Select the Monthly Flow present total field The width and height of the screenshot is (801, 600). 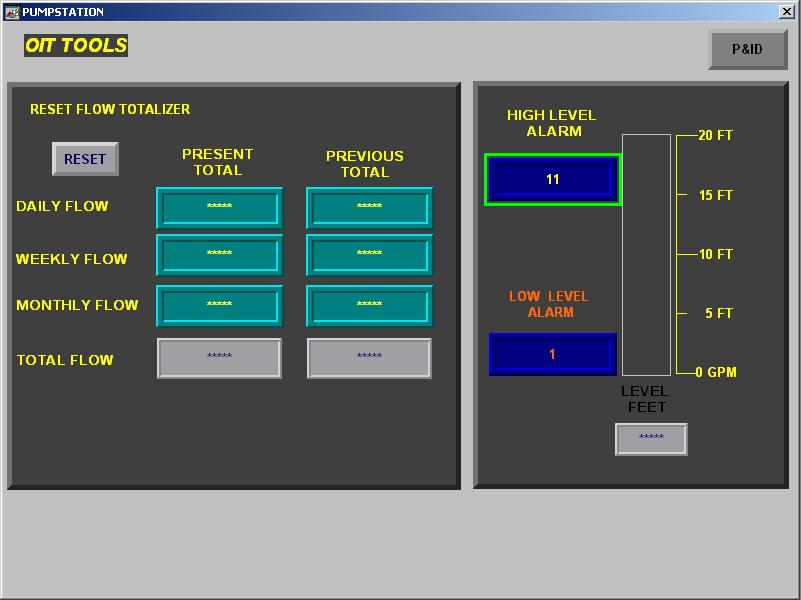click(x=219, y=305)
